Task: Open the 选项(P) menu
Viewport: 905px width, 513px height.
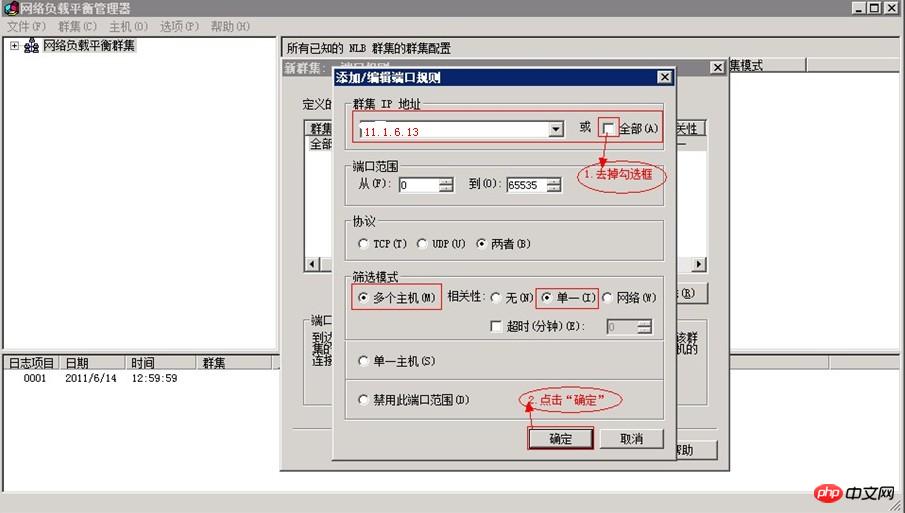Action: tap(179, 27)
